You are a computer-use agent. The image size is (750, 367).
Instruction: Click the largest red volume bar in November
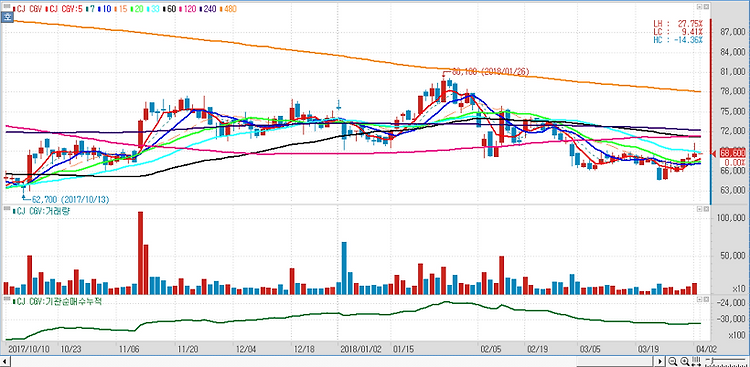141,253
